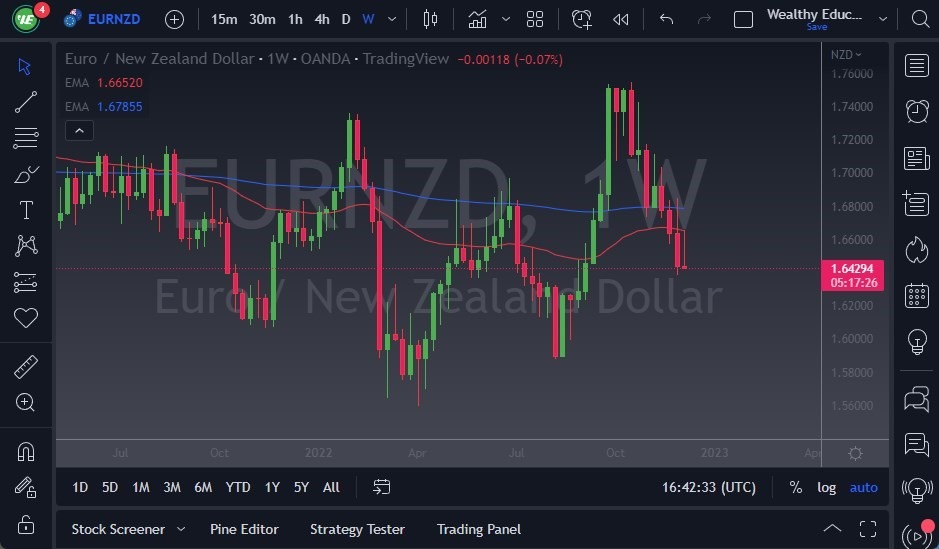
Task: Open the watchlist panel
Action: click(916, 66)
